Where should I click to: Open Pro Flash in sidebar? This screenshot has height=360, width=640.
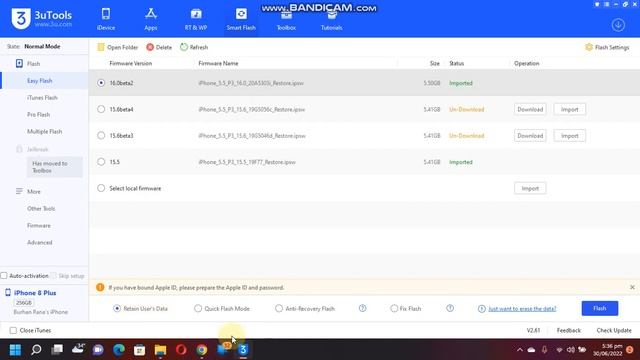38,115
